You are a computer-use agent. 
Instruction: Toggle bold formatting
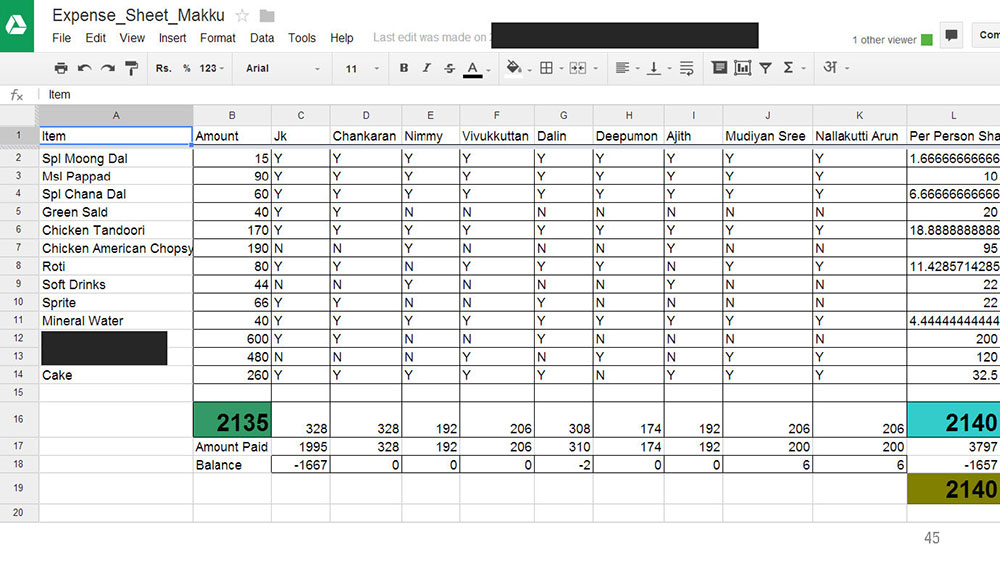[404, 68]
